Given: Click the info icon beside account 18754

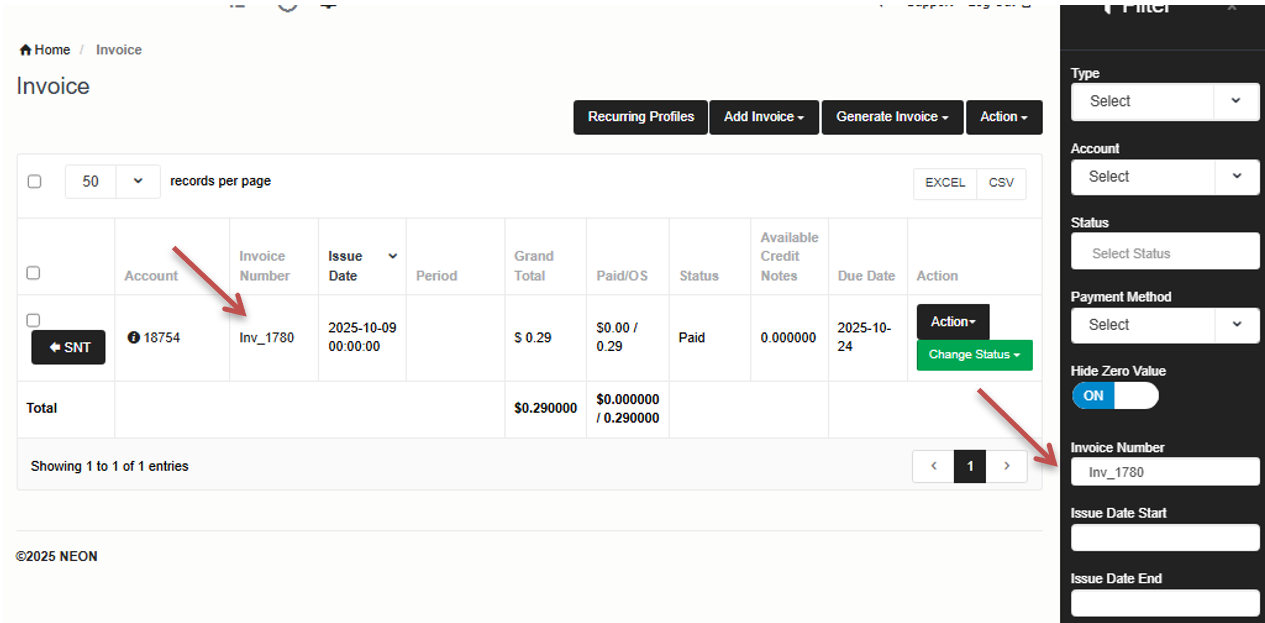Looking at the screenshot, I should point(133,338).
